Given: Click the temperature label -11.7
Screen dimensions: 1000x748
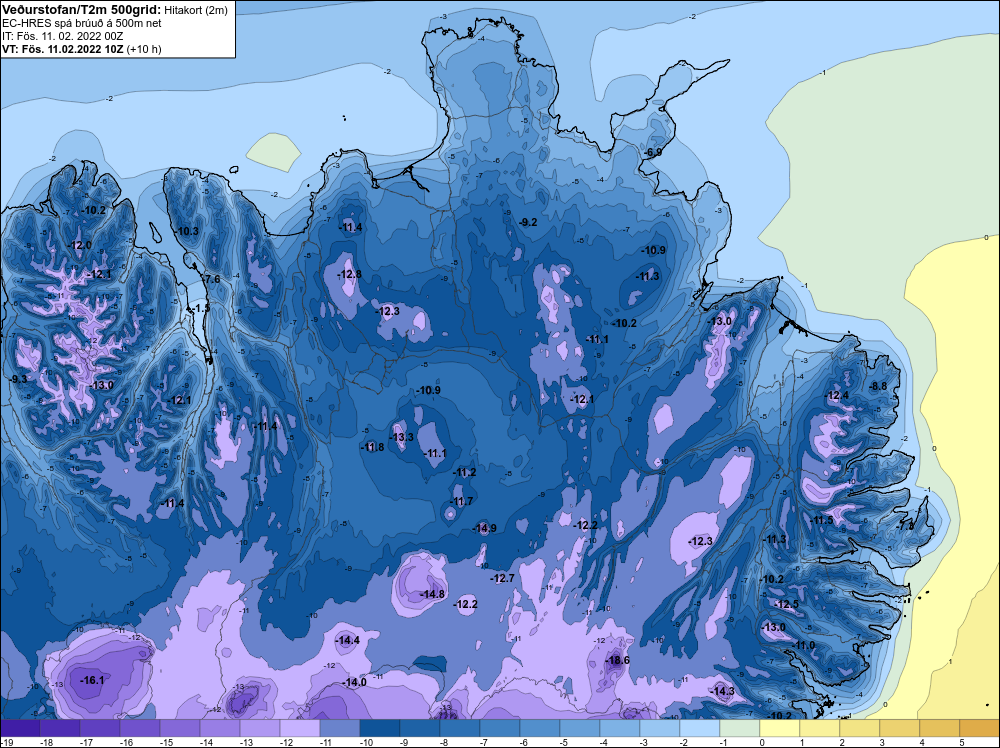Looking at the screenshot, I should point(461,501).
